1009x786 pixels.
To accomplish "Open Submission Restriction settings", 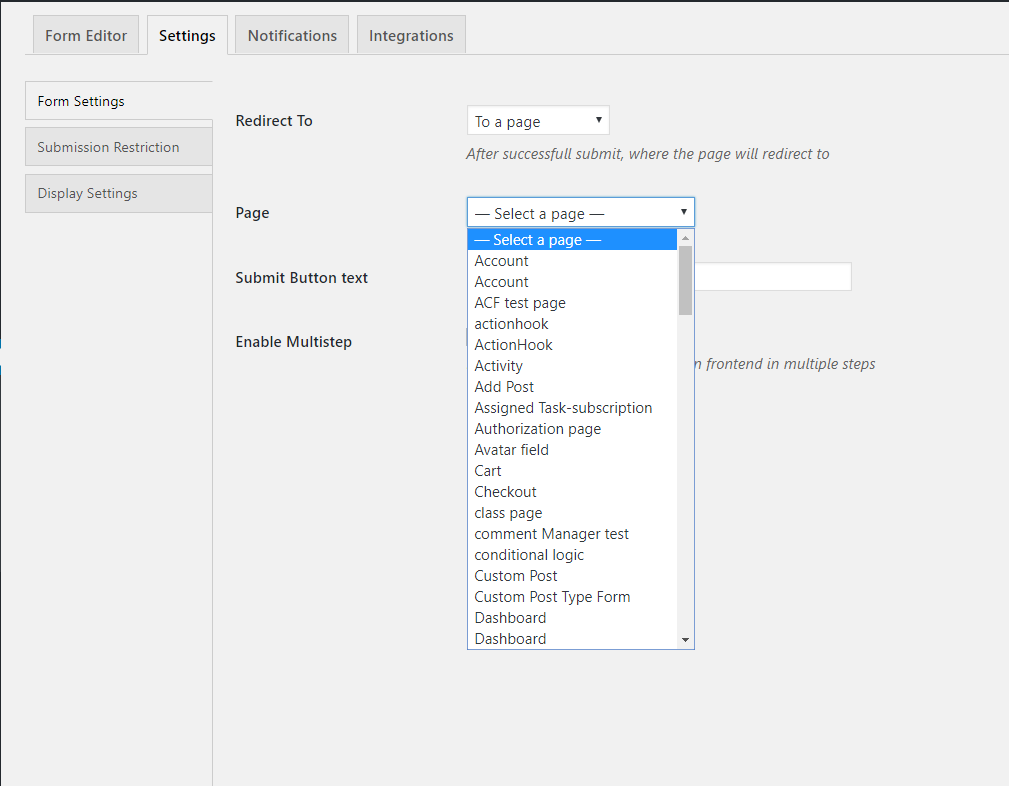I will [x=118, y=147].
